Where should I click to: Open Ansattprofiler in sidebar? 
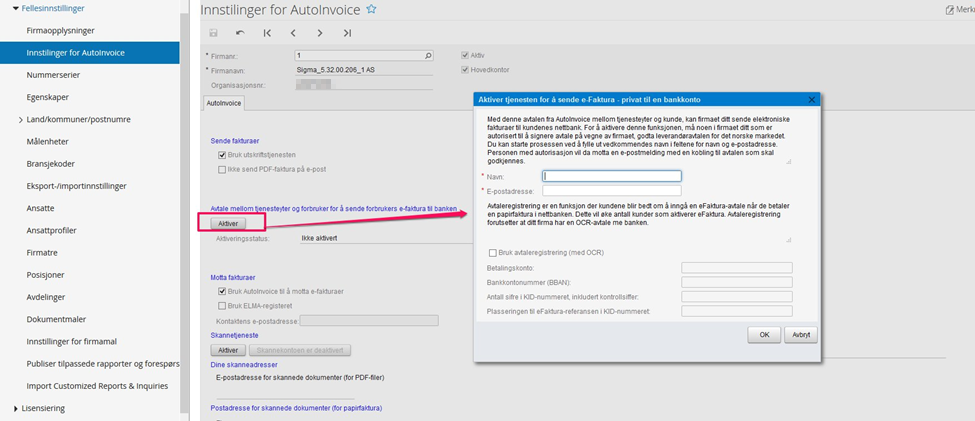(x=51, y=231)
